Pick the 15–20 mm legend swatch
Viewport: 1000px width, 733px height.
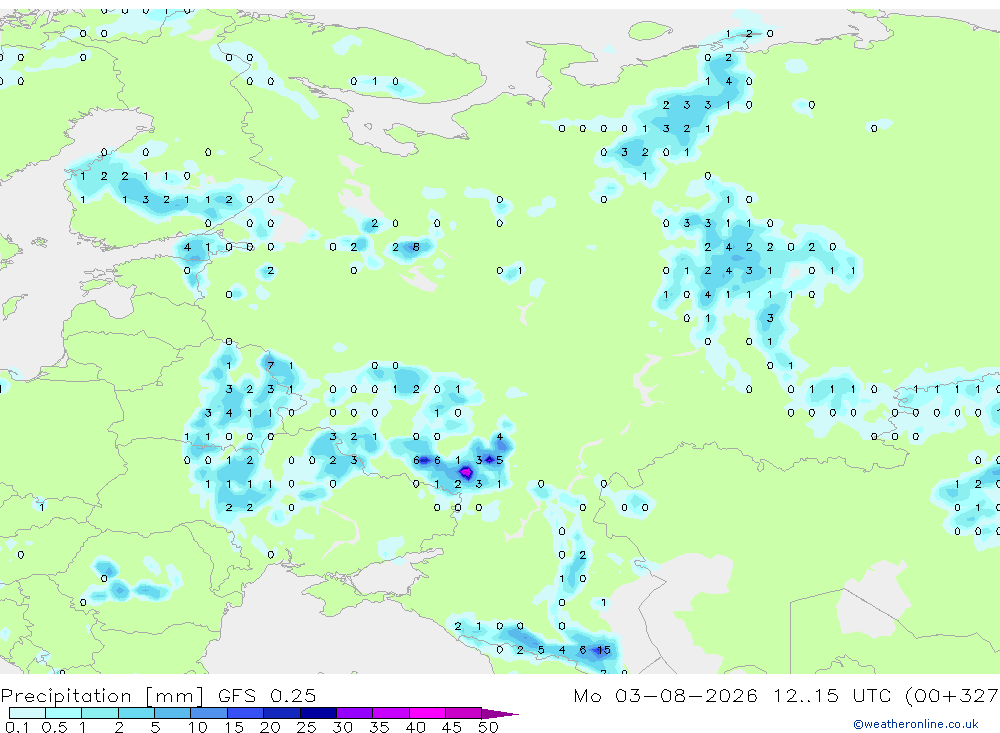tap(246, 713)
